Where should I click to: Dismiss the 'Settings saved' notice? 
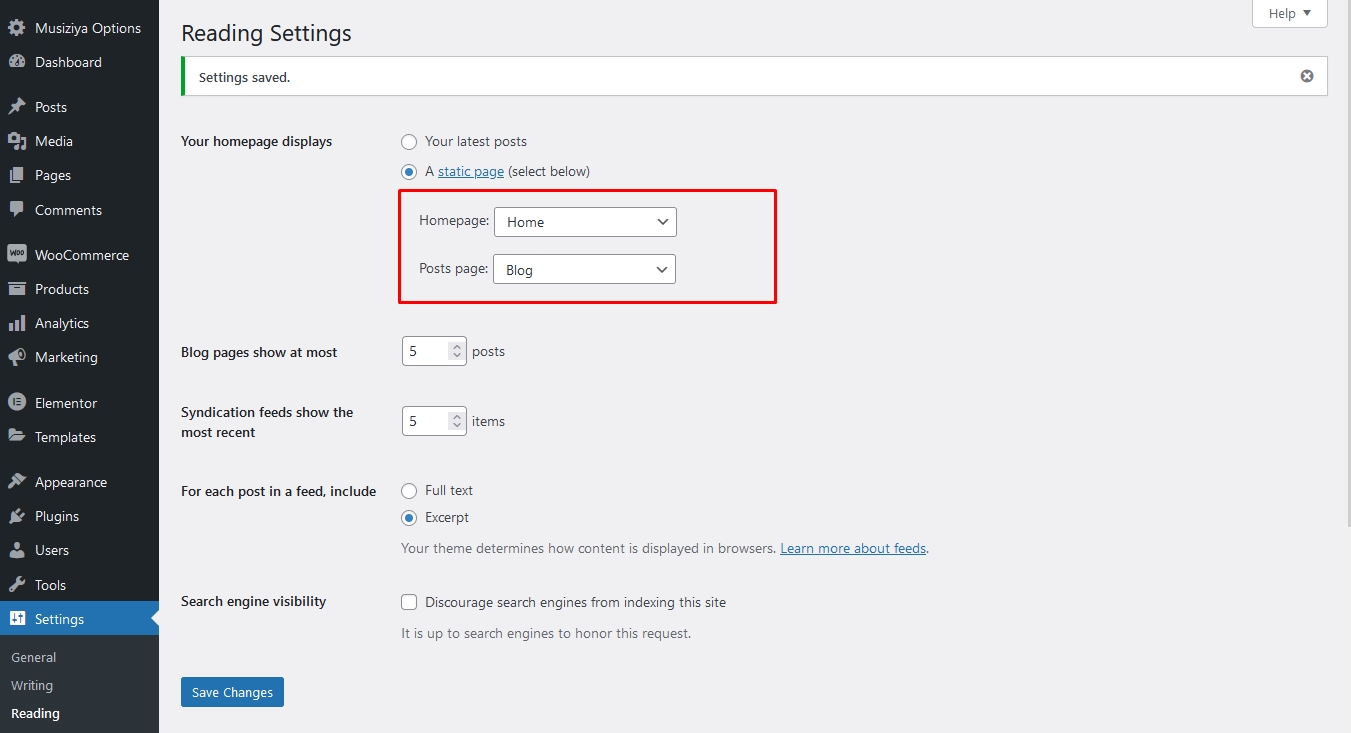(1307, 76)
